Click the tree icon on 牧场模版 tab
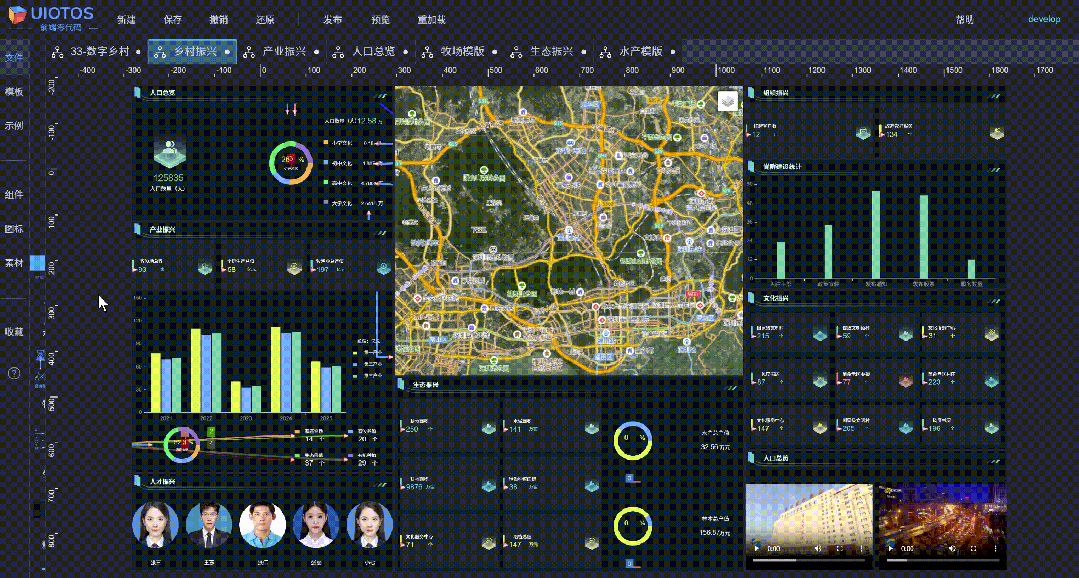This screenshot has width=1079, height=578. coord(427,52)
